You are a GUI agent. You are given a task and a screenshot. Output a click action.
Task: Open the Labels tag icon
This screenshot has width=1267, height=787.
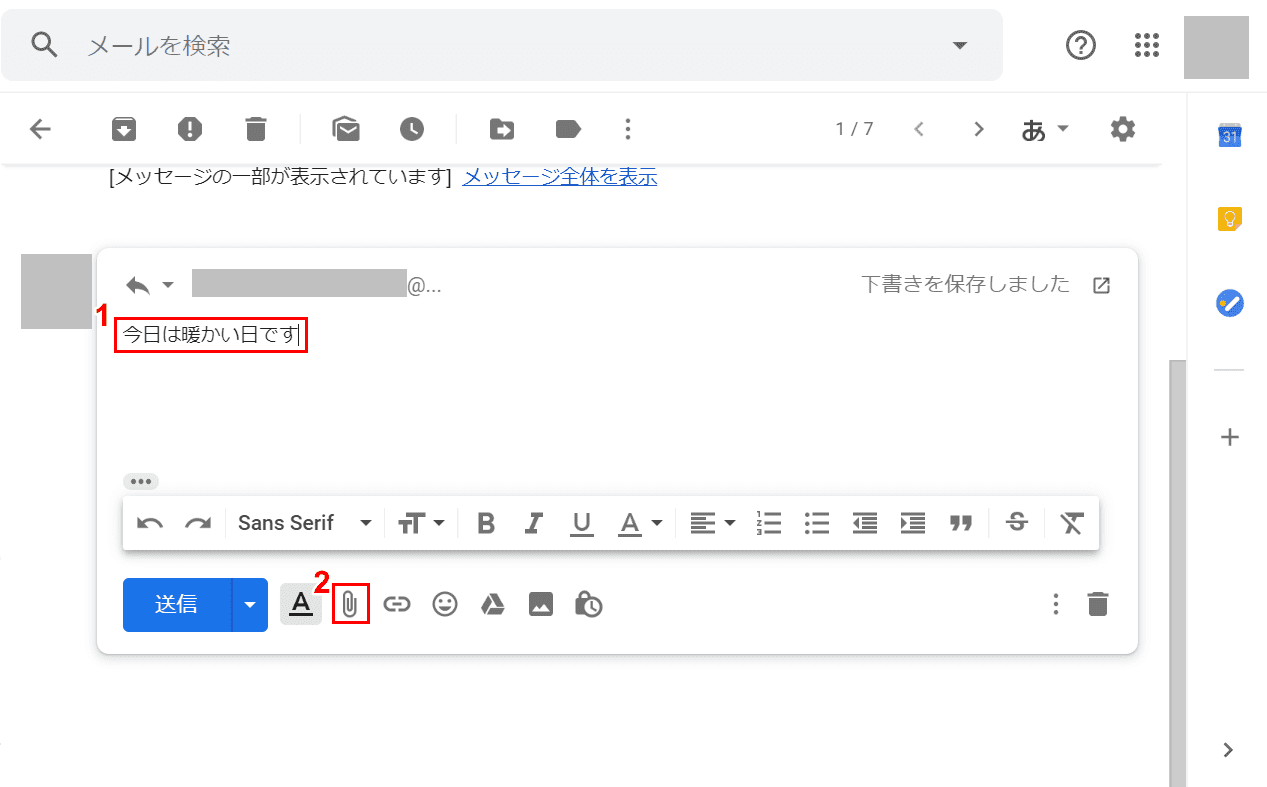568,129
